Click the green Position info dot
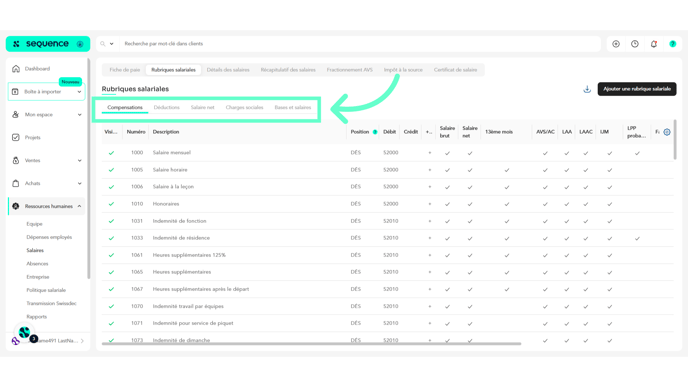Screen dimensions: 688x387 (x=375, y=132)
